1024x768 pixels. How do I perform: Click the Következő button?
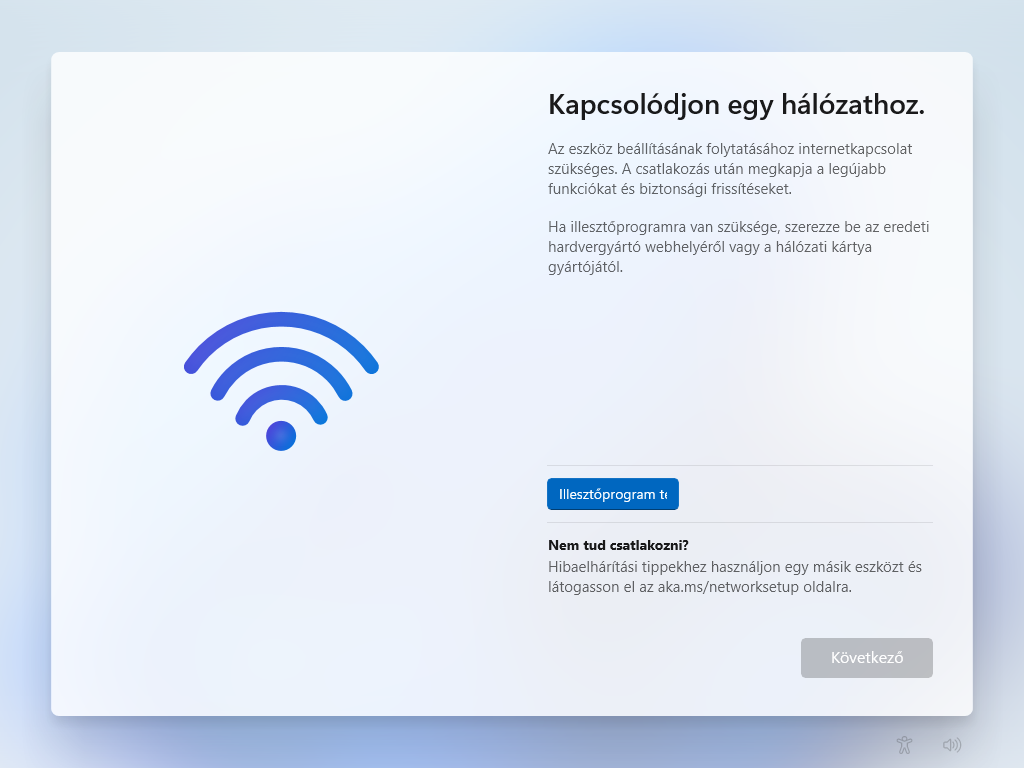point(867,658)
